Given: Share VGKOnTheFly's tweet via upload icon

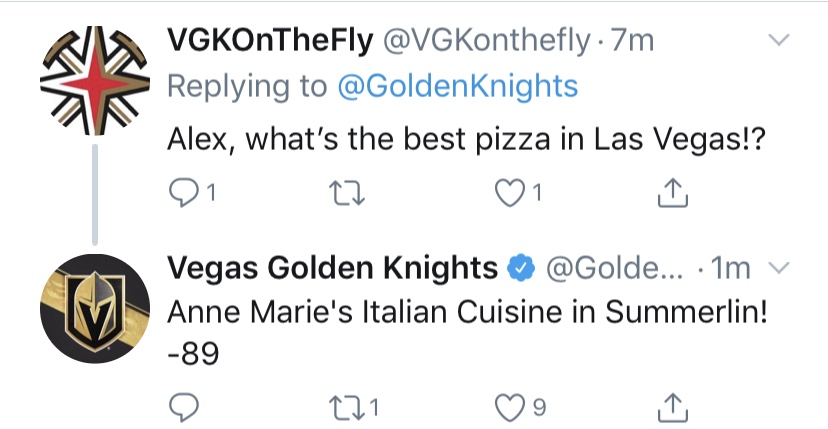Looking at the screenshot, I should (673, 192).
